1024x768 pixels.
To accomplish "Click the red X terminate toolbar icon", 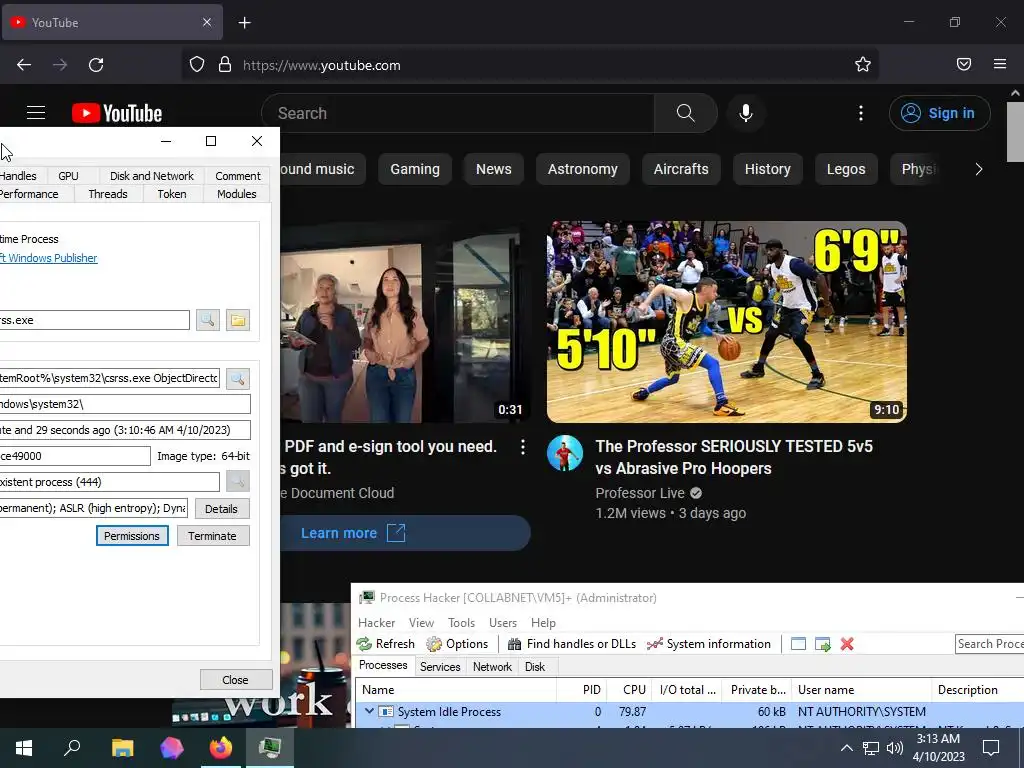I will [x=847, y=644].
